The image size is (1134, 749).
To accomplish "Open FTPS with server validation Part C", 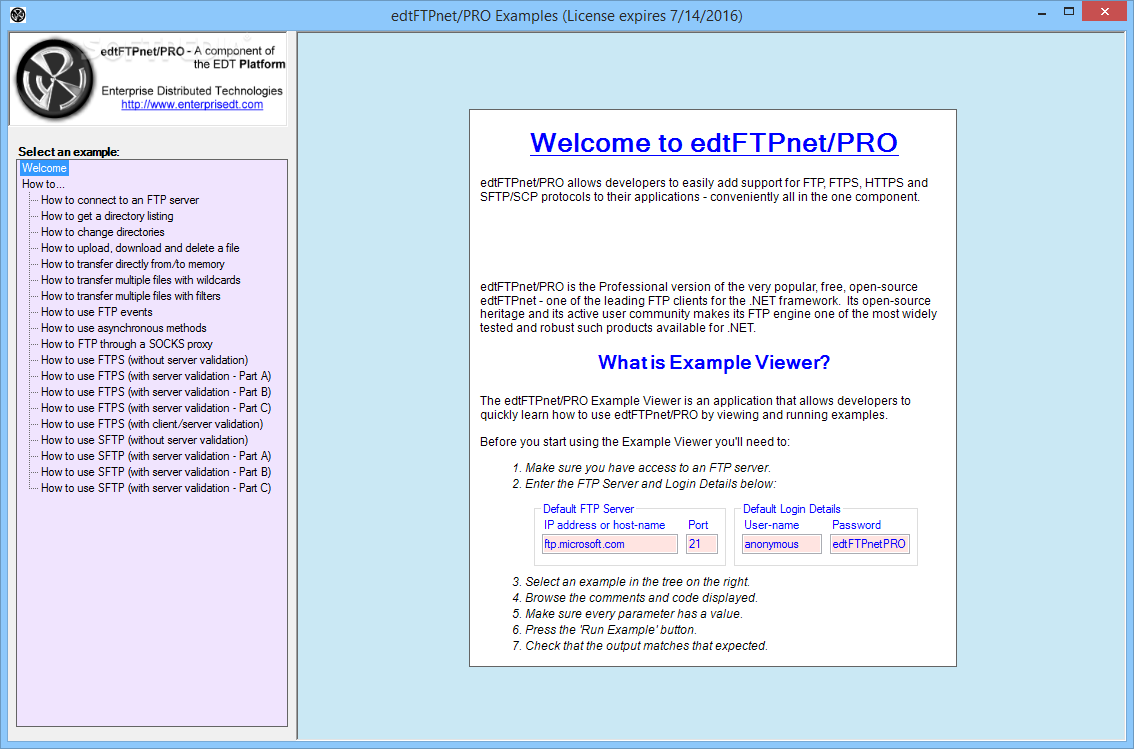I will [156, 408].
